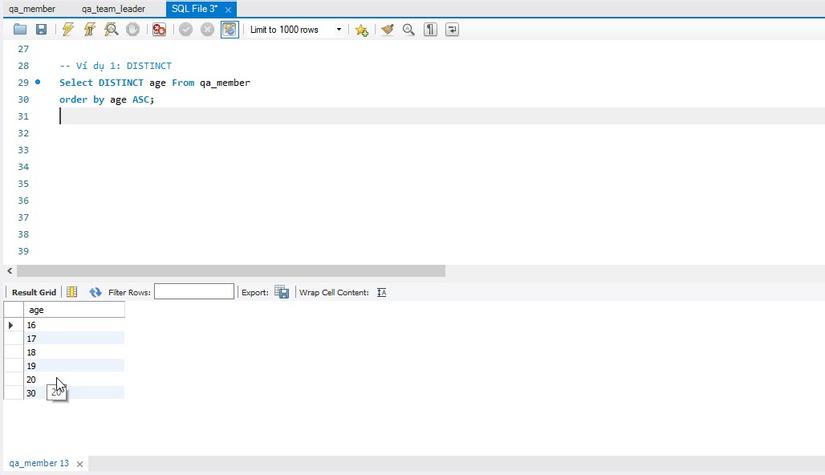
Task: Click the comment 'Ví dụ 1: DISTINCT'
Action: [x=124, y=66]
